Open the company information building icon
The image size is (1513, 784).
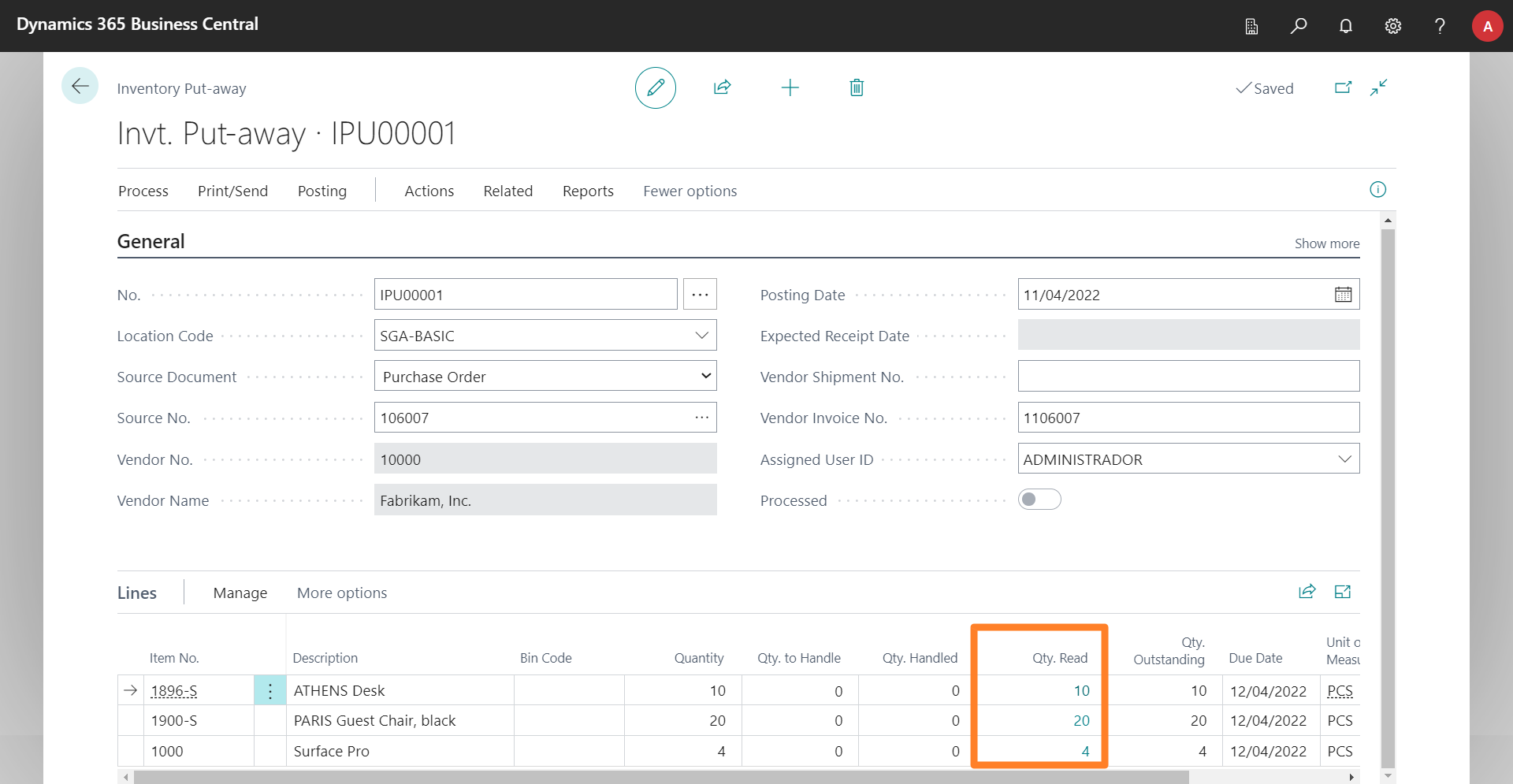(1251, 26)
